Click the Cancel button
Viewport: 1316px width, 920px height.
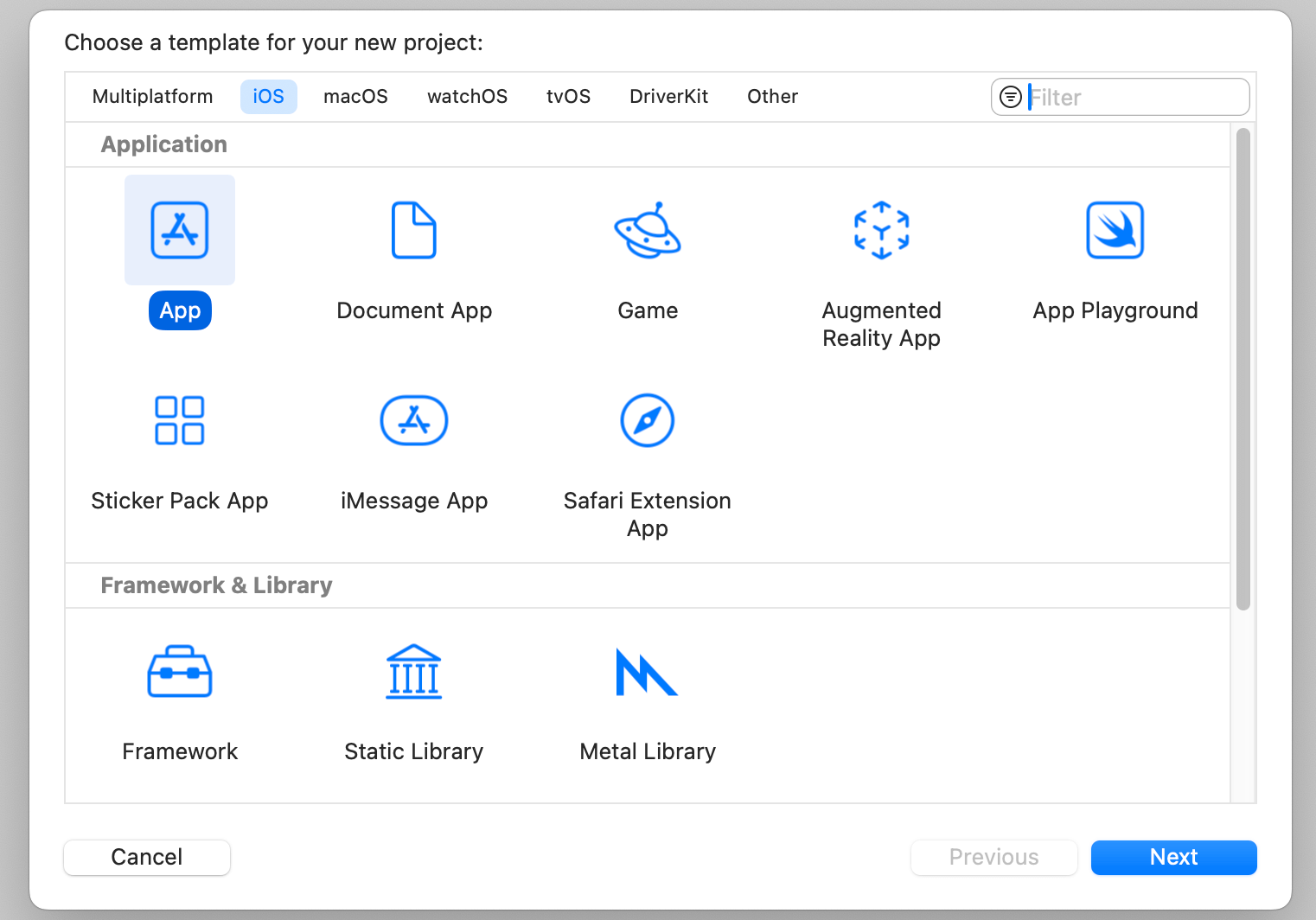pos(147,857)
